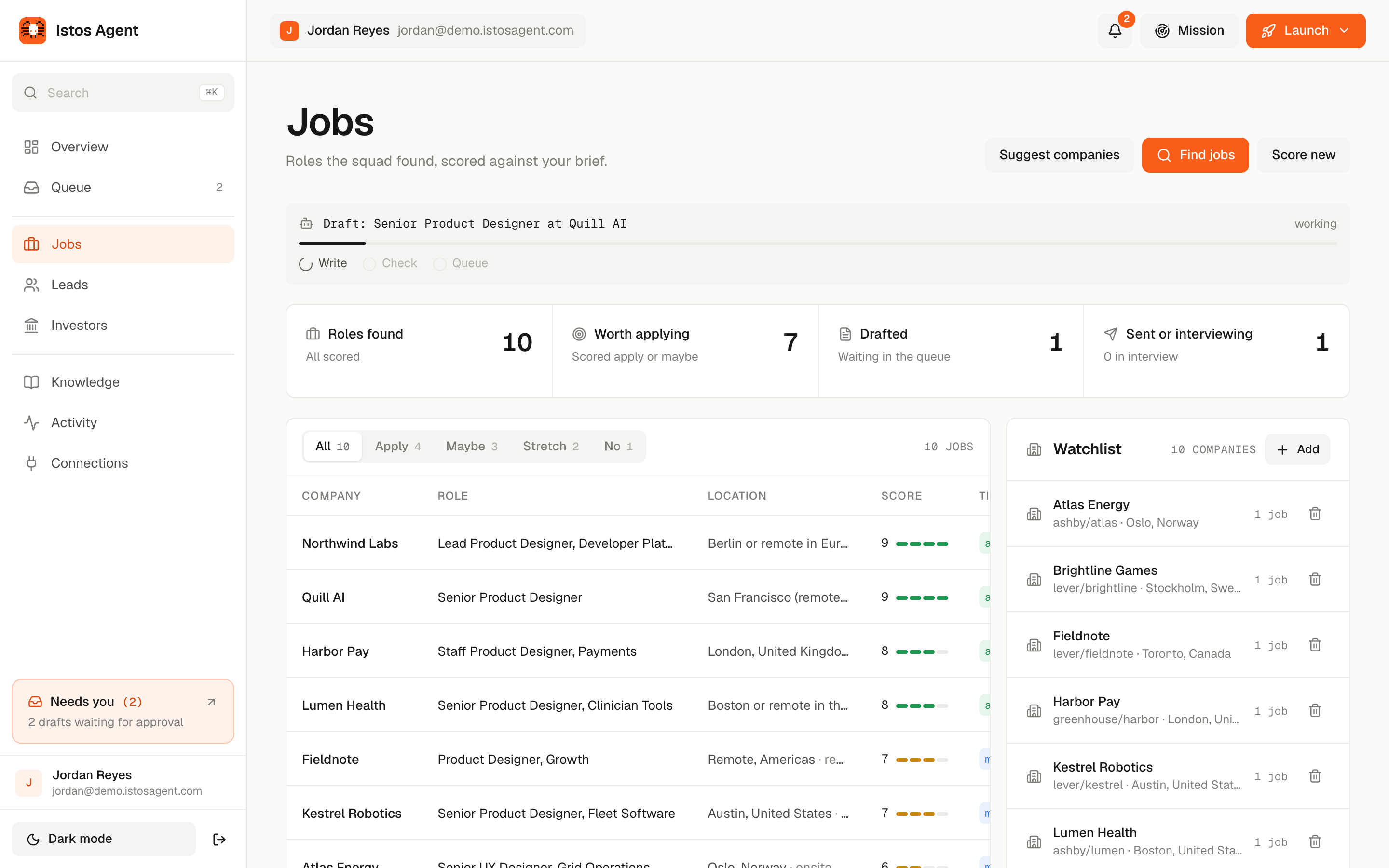The height and width of the screenshot is (868, 1389).
Task: Click the Fieldnote building icon in watchlist
Action: pyautogui.click(x=1034, y=645)
